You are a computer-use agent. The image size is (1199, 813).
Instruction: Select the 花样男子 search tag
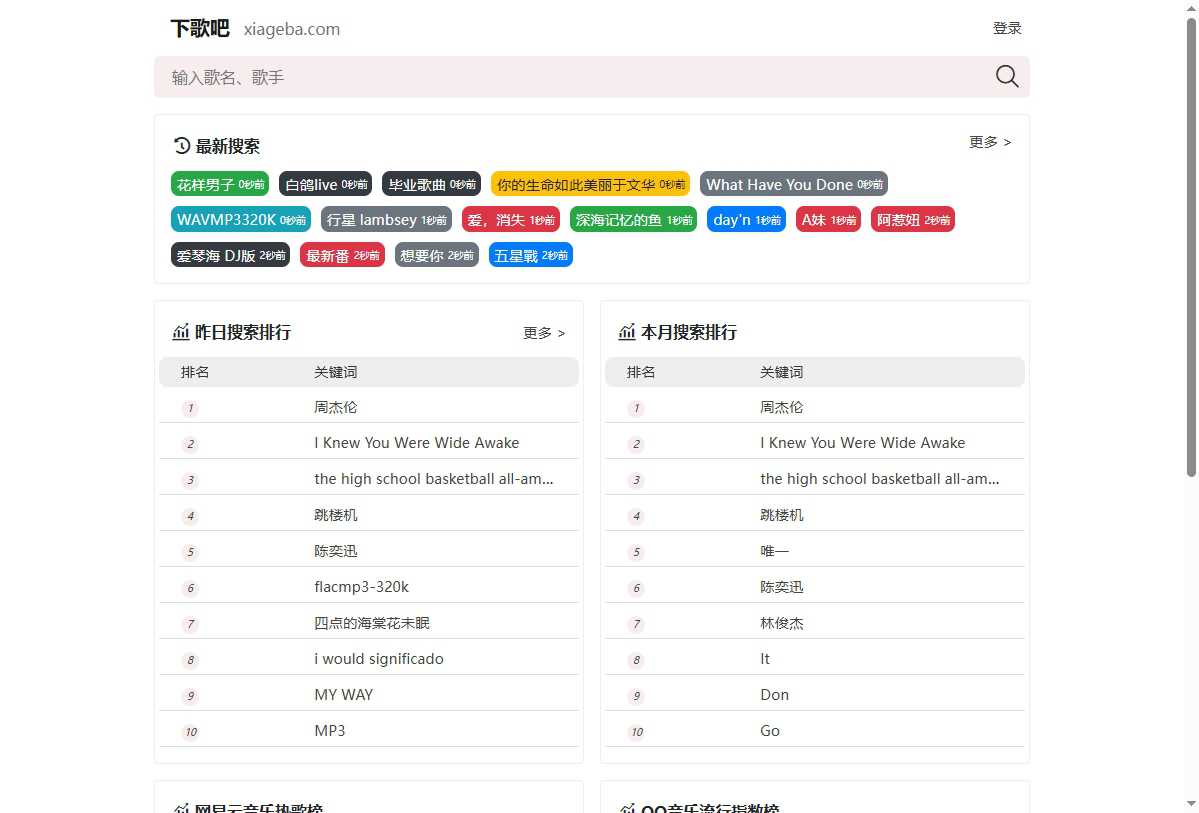click(220, 184)
